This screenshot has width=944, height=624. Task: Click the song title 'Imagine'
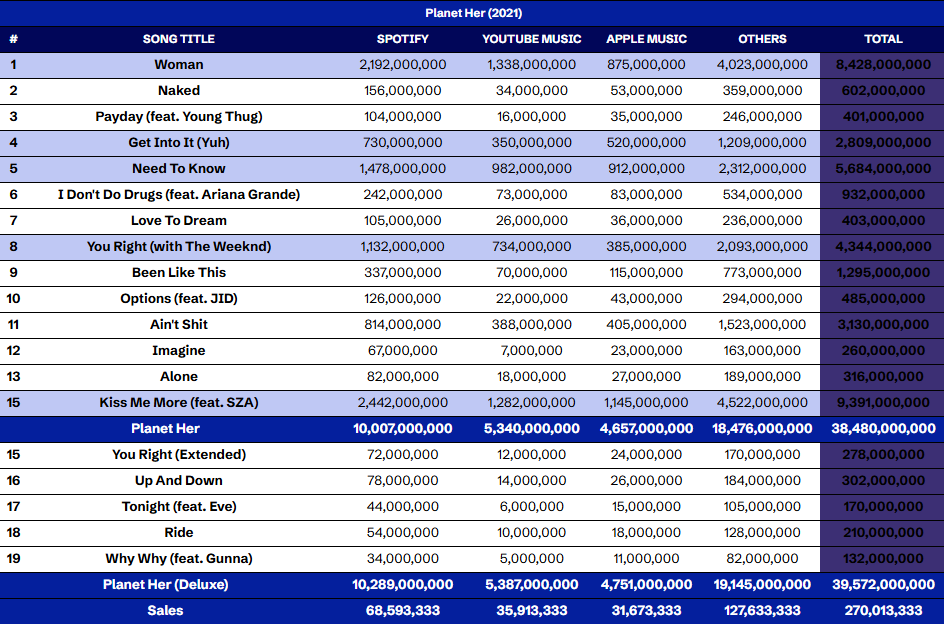click(179, 351)
